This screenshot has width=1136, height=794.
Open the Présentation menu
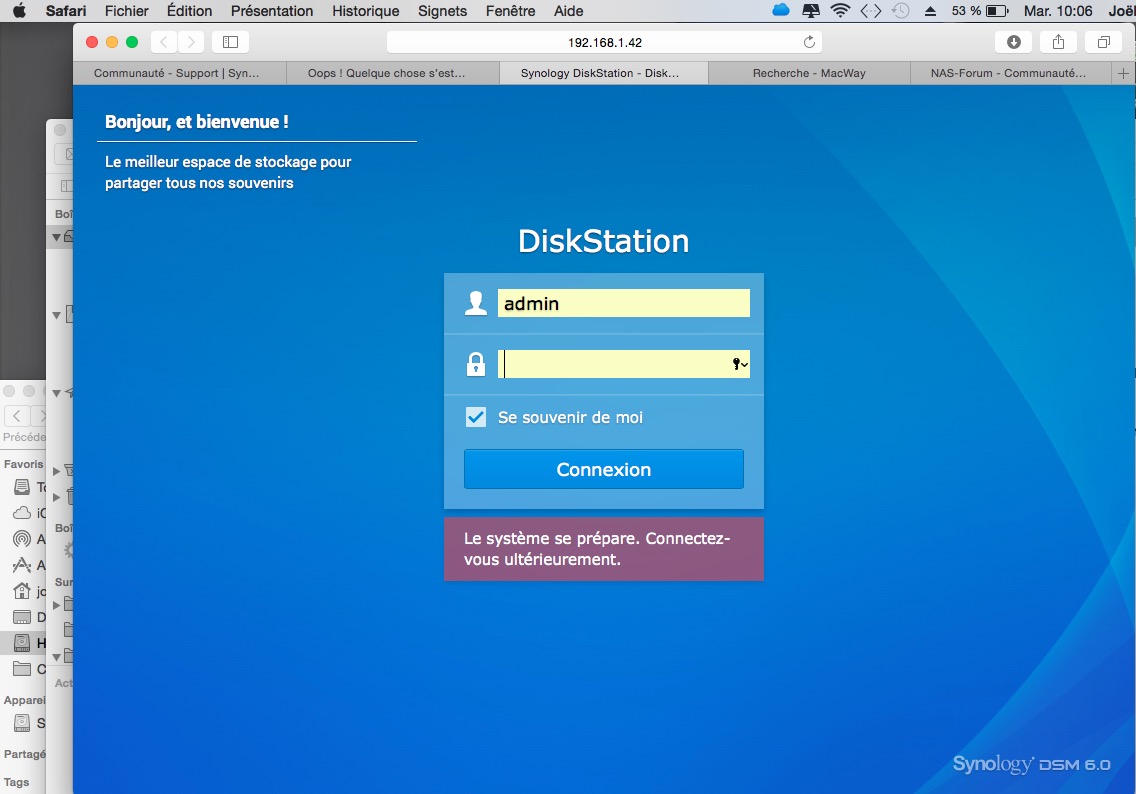click(x=272, y=11)
